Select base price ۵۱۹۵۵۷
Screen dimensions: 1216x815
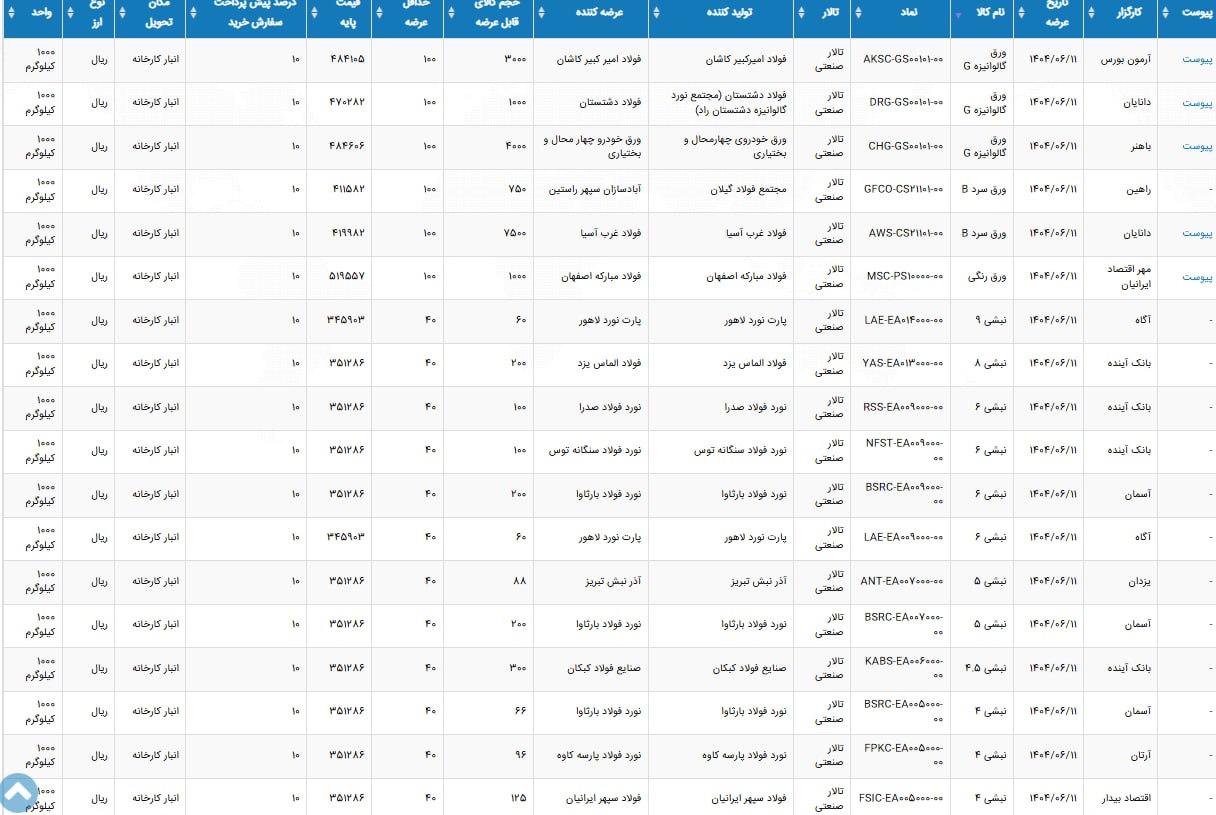click(x=347, y=277)
